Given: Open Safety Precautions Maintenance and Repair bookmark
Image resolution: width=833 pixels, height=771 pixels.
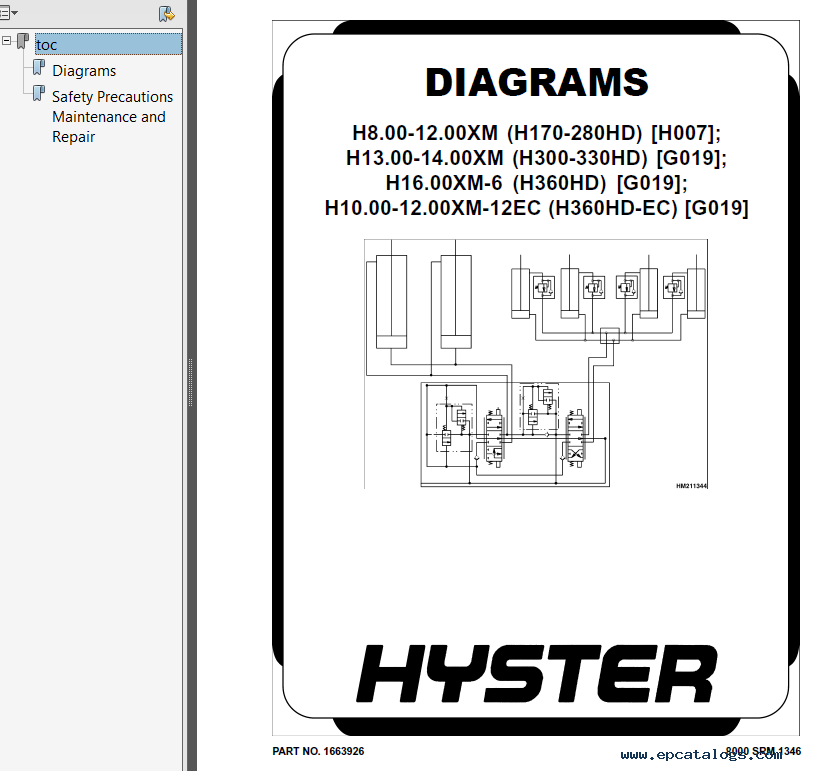Looking at the screenshot, I should [113, 117].
